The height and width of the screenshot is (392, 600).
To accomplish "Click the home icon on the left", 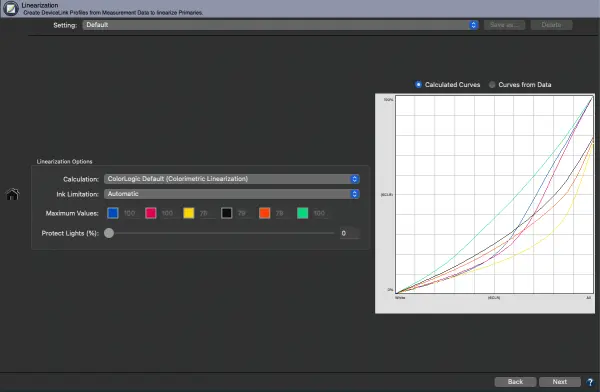I will click(x=12, y=194).
